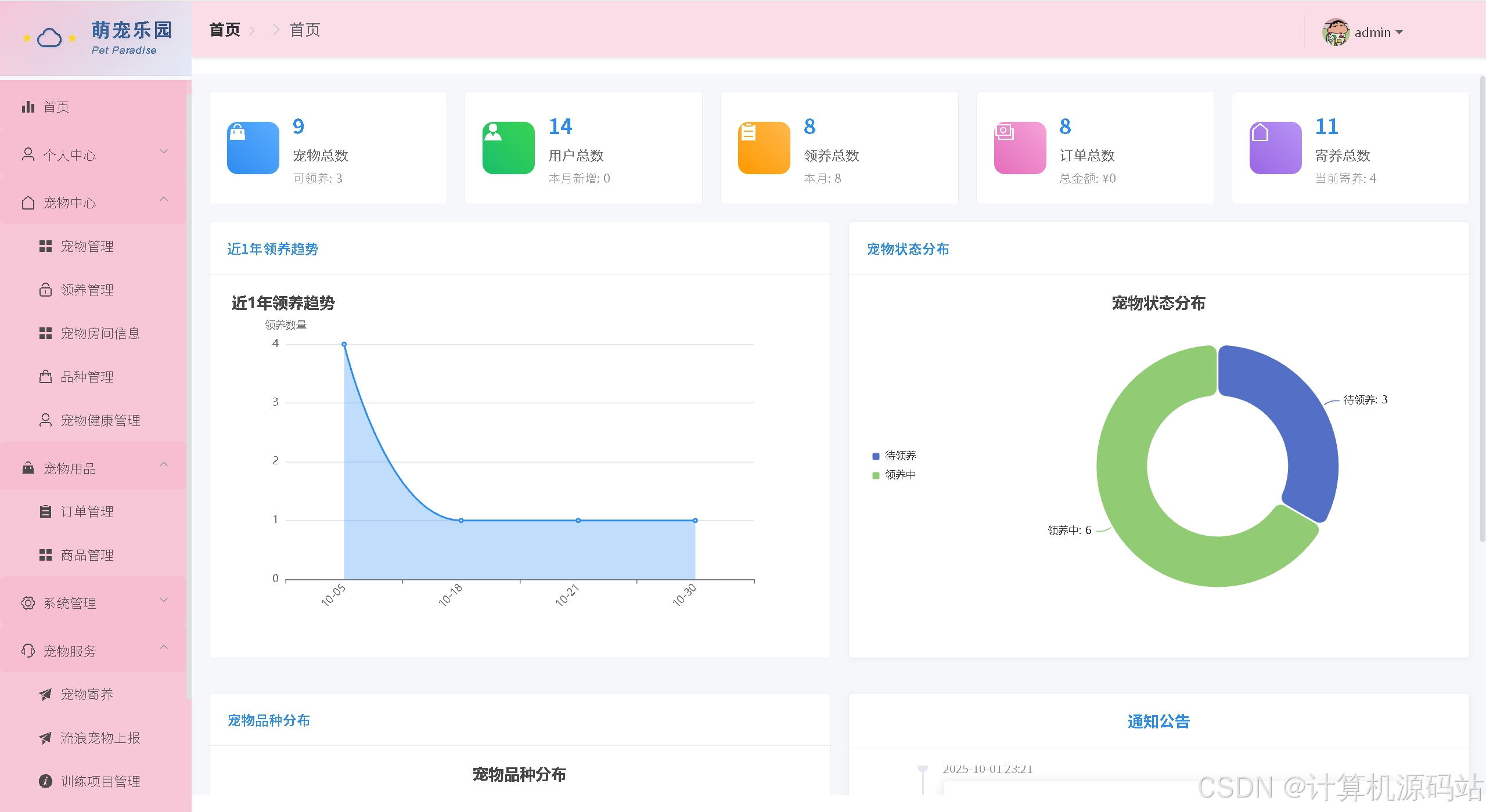Click the orange 领养总数 card icon
1486x812 pixels.
click(764, 148)
